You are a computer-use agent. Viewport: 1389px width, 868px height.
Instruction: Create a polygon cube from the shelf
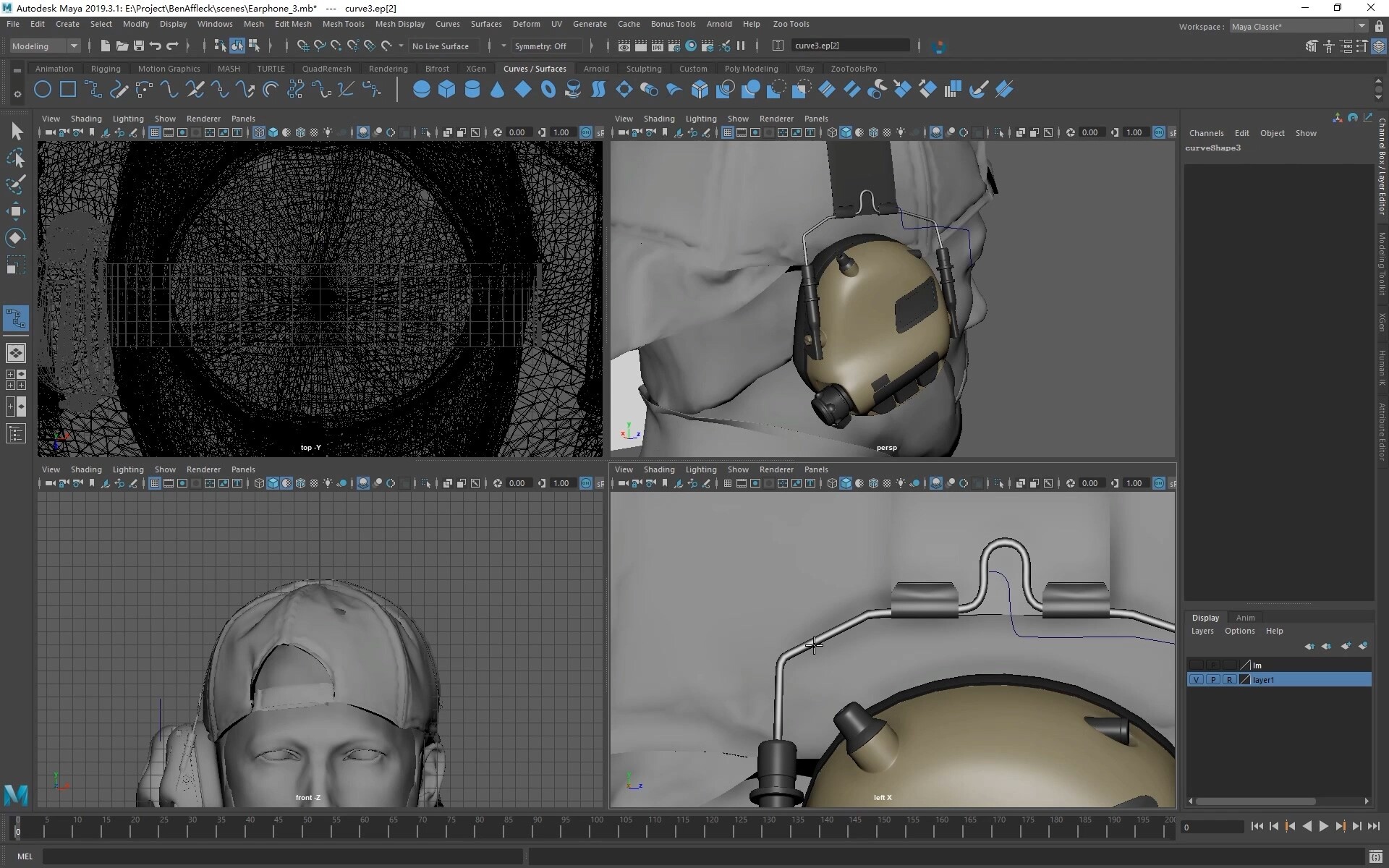[446, 89]
